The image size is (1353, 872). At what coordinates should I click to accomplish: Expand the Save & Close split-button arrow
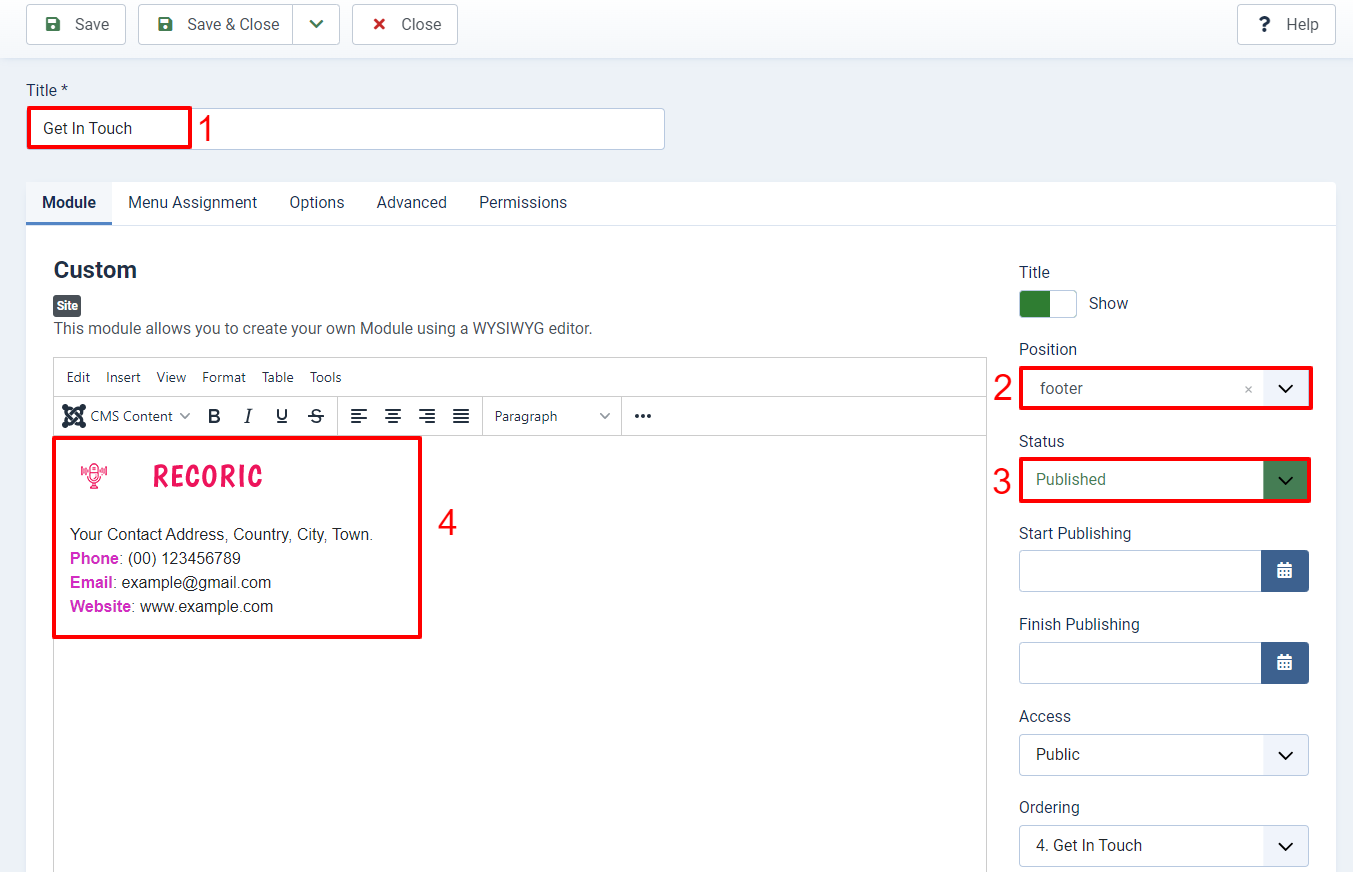(316, 24)
